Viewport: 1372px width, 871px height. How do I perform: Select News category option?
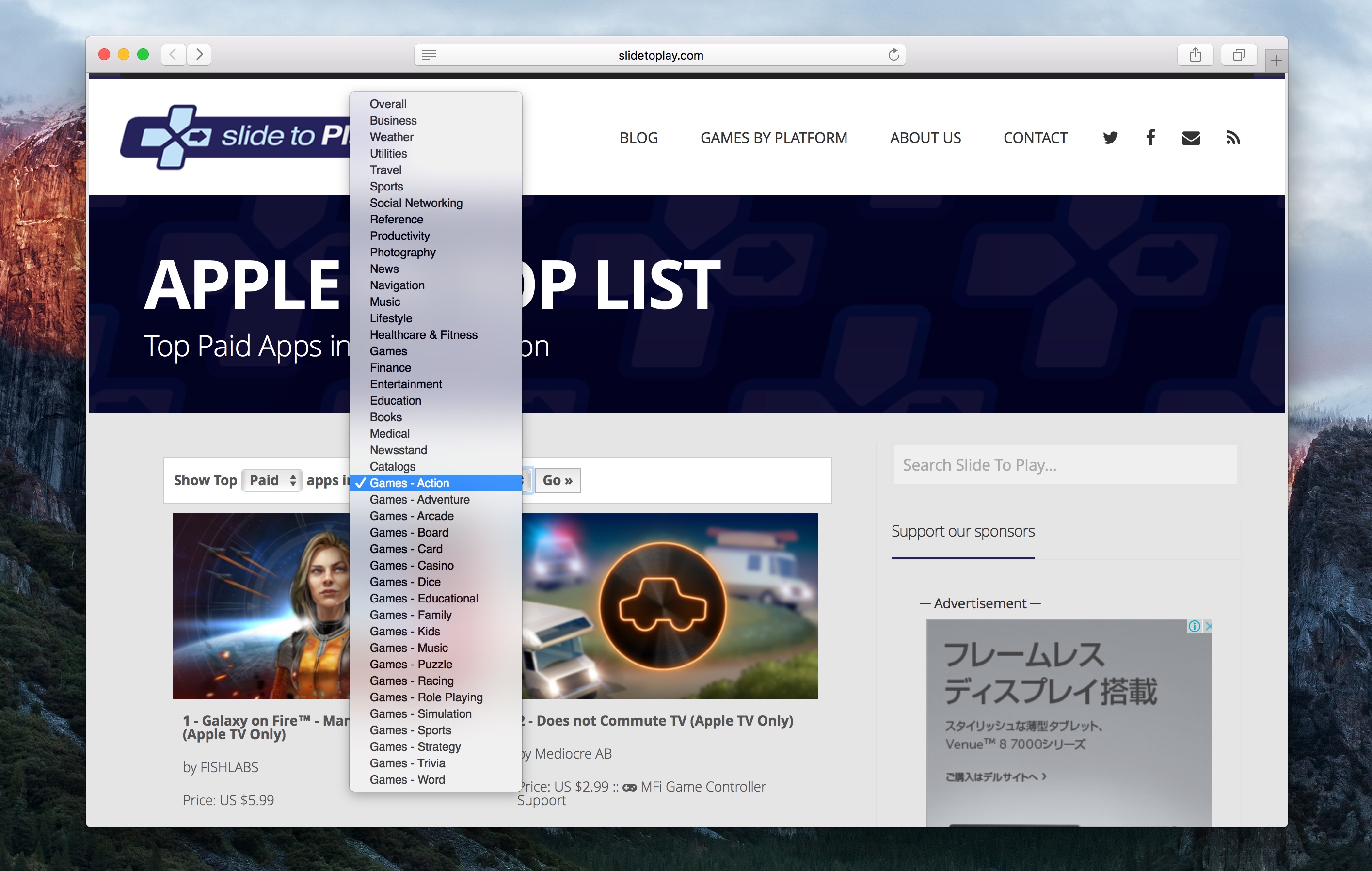click(x=436, y=269)
